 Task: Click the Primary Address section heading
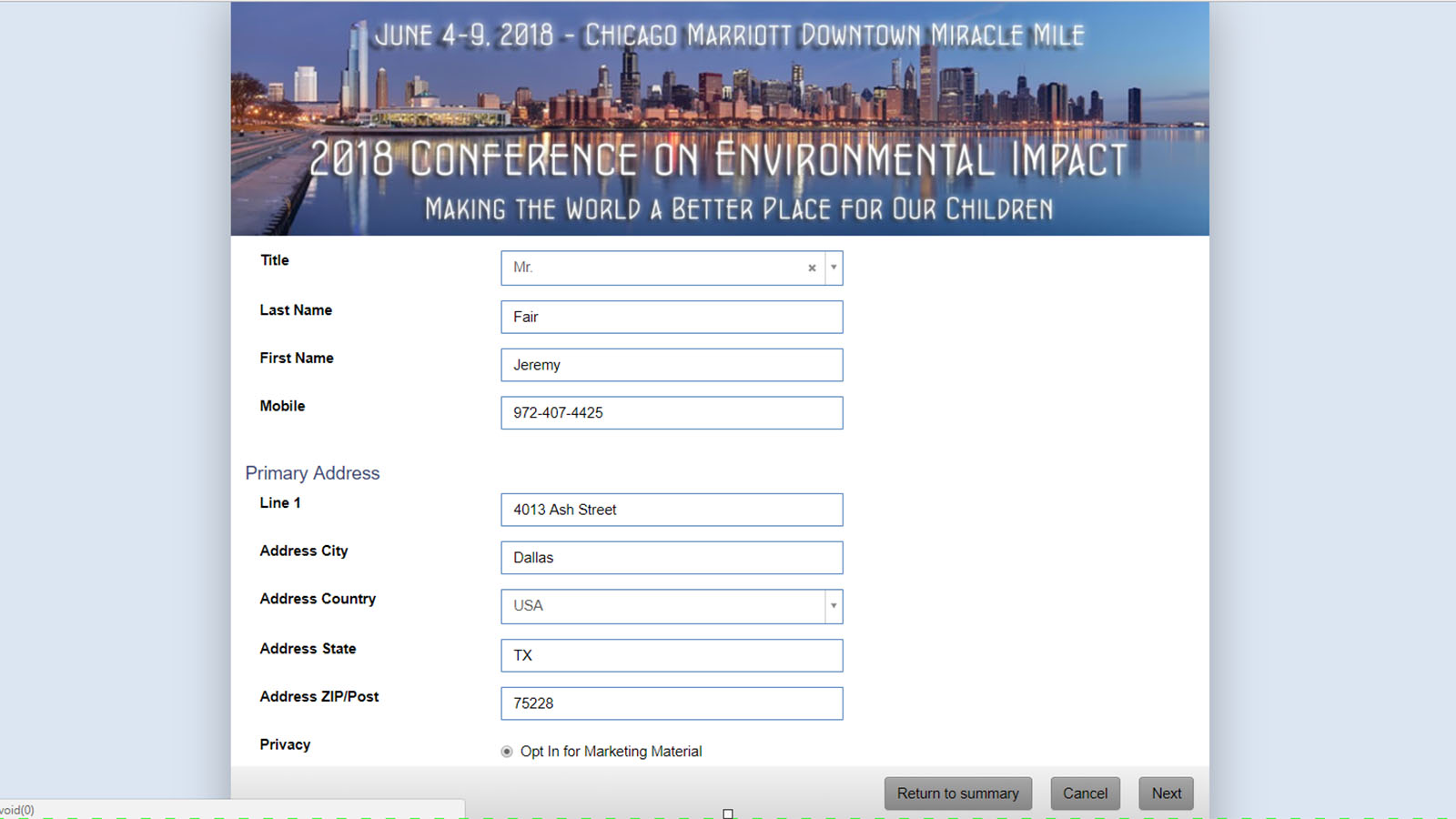pos(312,473)
